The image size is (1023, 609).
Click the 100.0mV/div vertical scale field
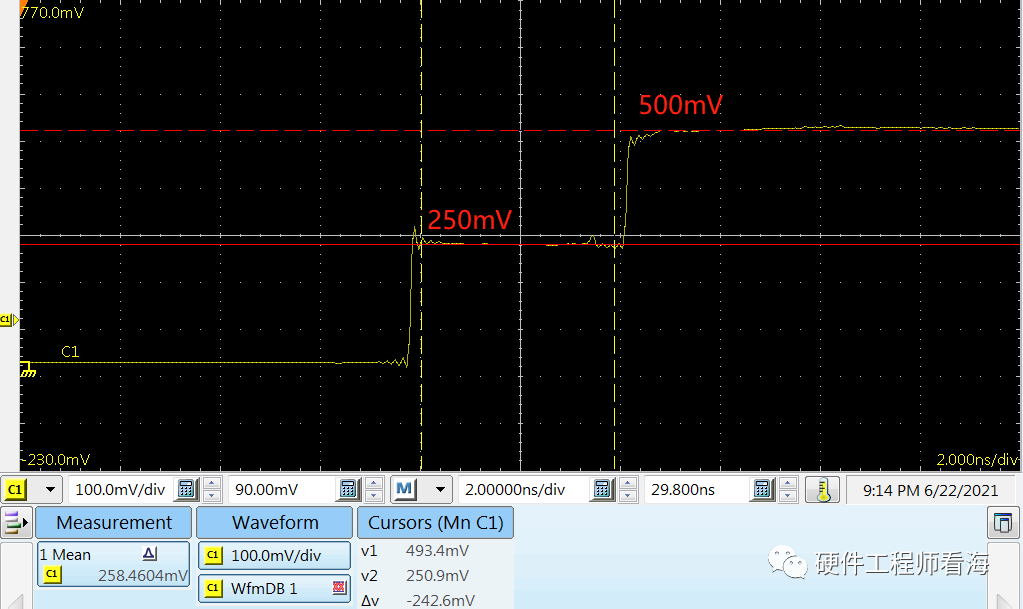pos(120,490)
